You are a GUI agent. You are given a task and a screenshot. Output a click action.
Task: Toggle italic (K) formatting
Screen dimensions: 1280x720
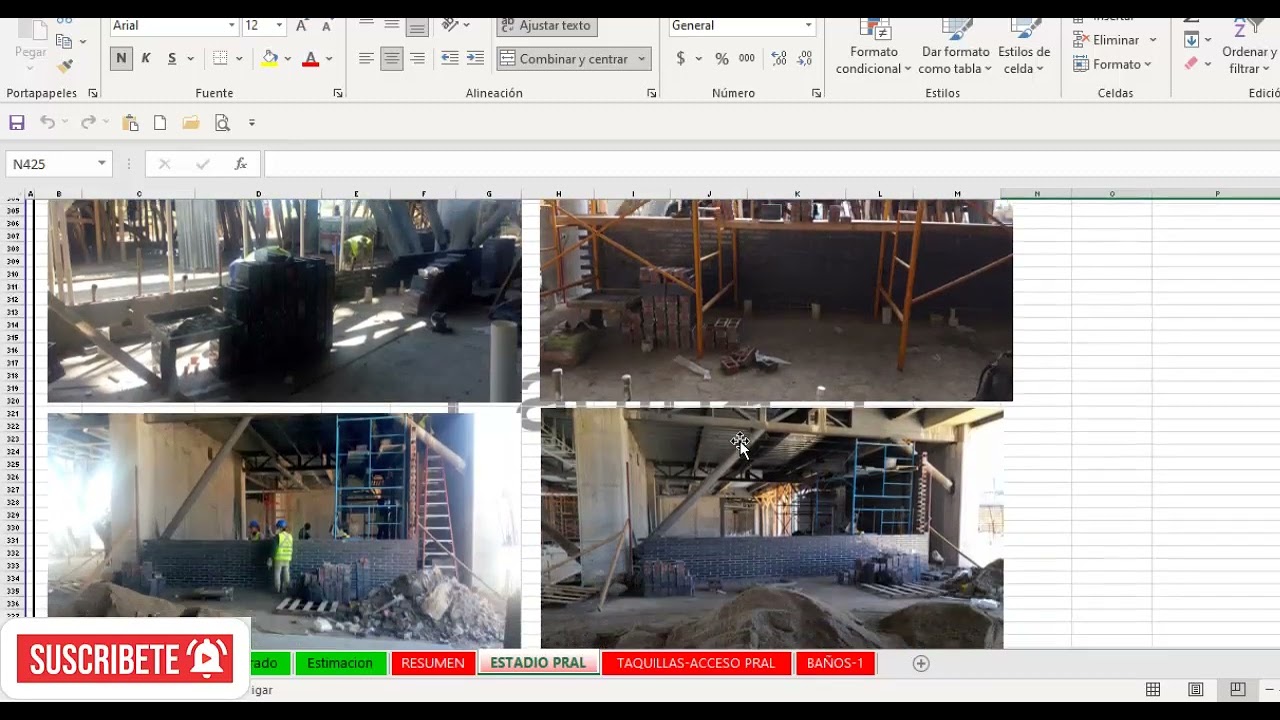point(146,59)
